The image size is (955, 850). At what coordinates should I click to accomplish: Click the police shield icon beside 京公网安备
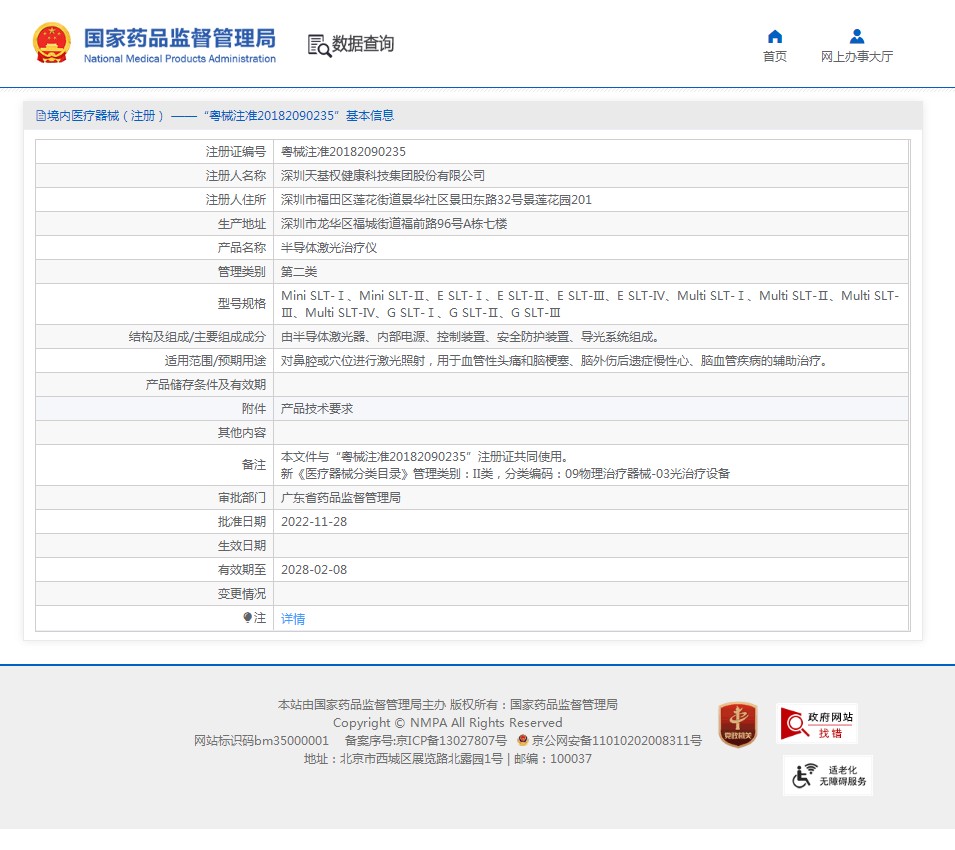point(523,740)
